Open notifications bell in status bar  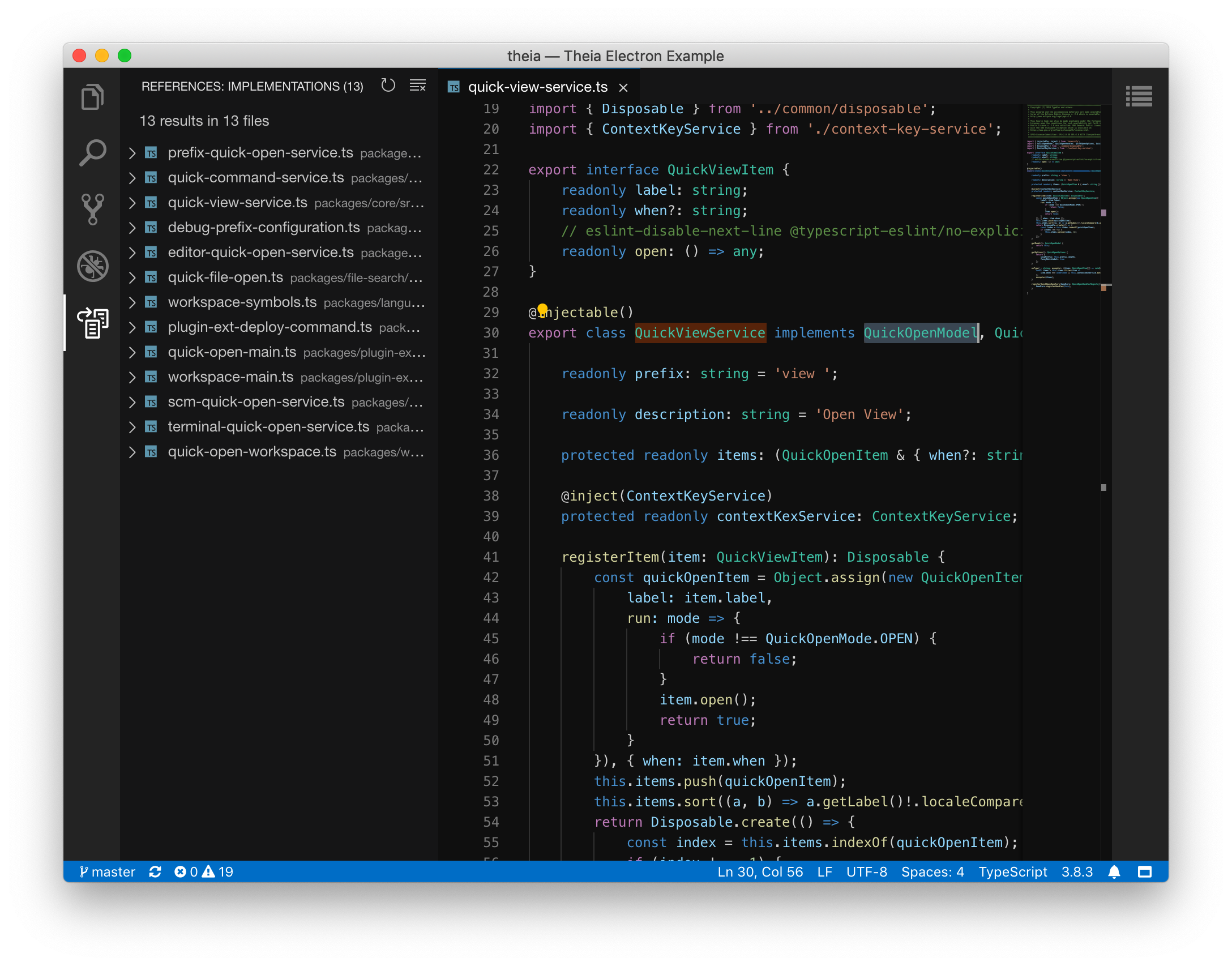(1114, 871)
